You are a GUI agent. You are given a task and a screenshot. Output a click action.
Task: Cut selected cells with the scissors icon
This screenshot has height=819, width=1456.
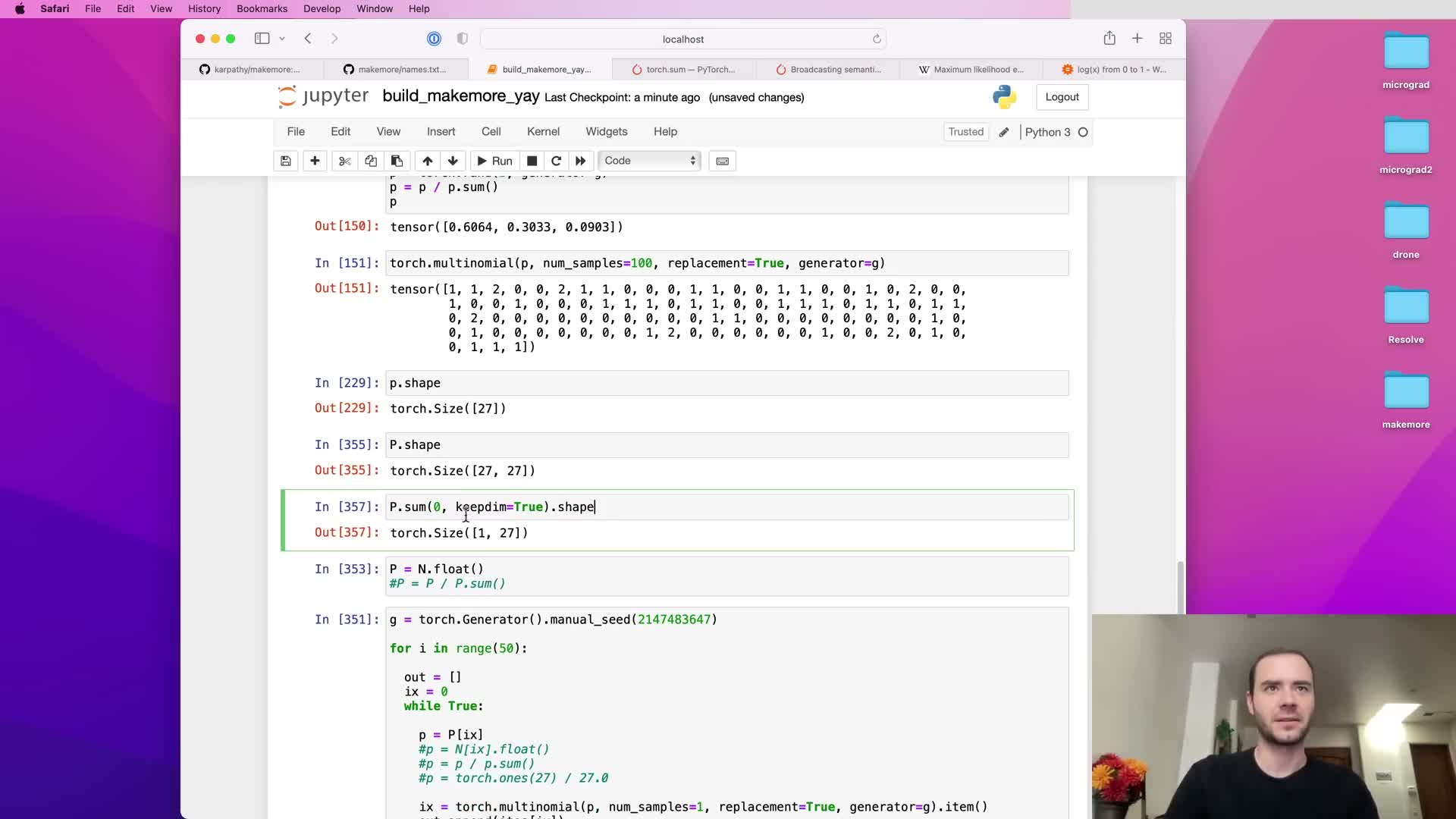[x=344, y=161]
